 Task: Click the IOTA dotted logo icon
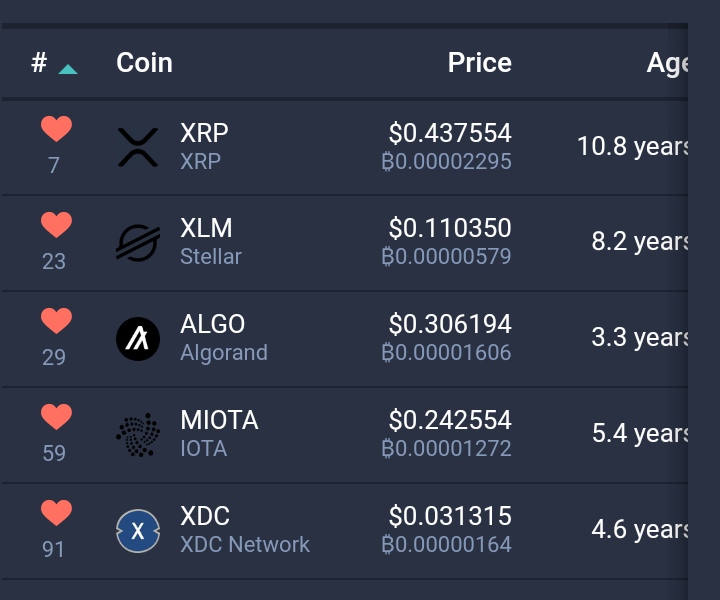click(x=138, y=435)
